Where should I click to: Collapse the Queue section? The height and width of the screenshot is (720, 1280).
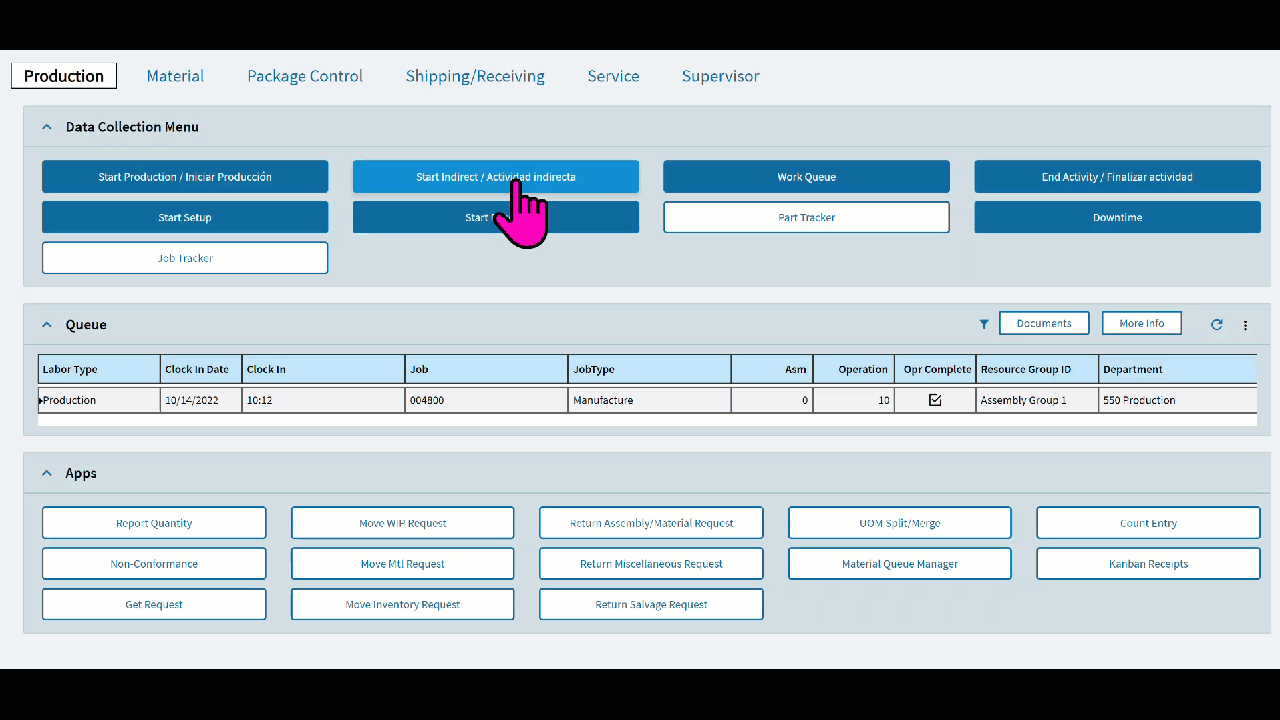click(x=46, y=324)
